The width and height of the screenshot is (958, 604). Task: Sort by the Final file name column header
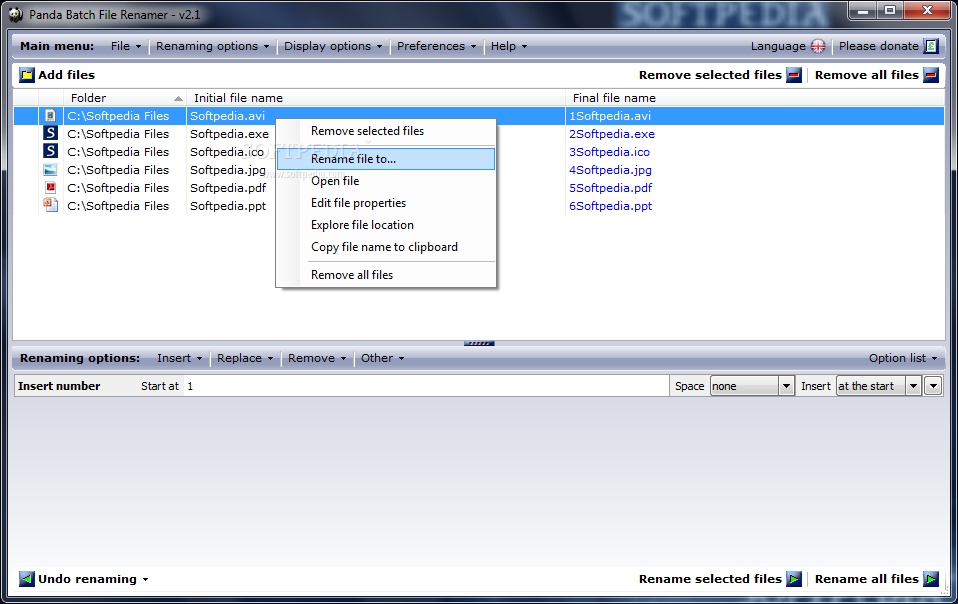coord(755,98)
